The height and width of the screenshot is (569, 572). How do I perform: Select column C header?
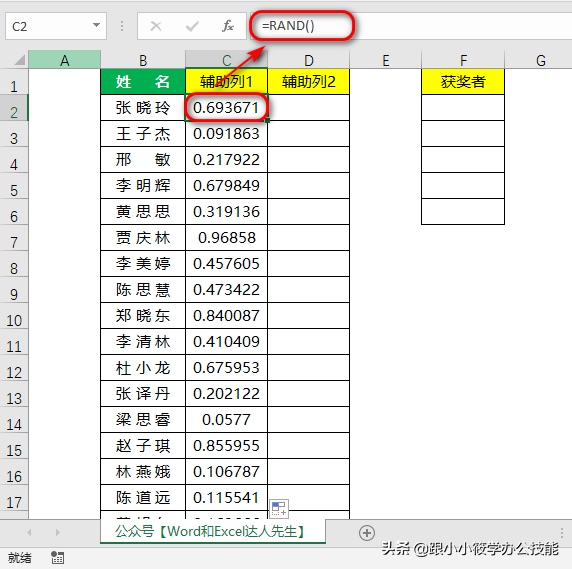tap(227, 60)
